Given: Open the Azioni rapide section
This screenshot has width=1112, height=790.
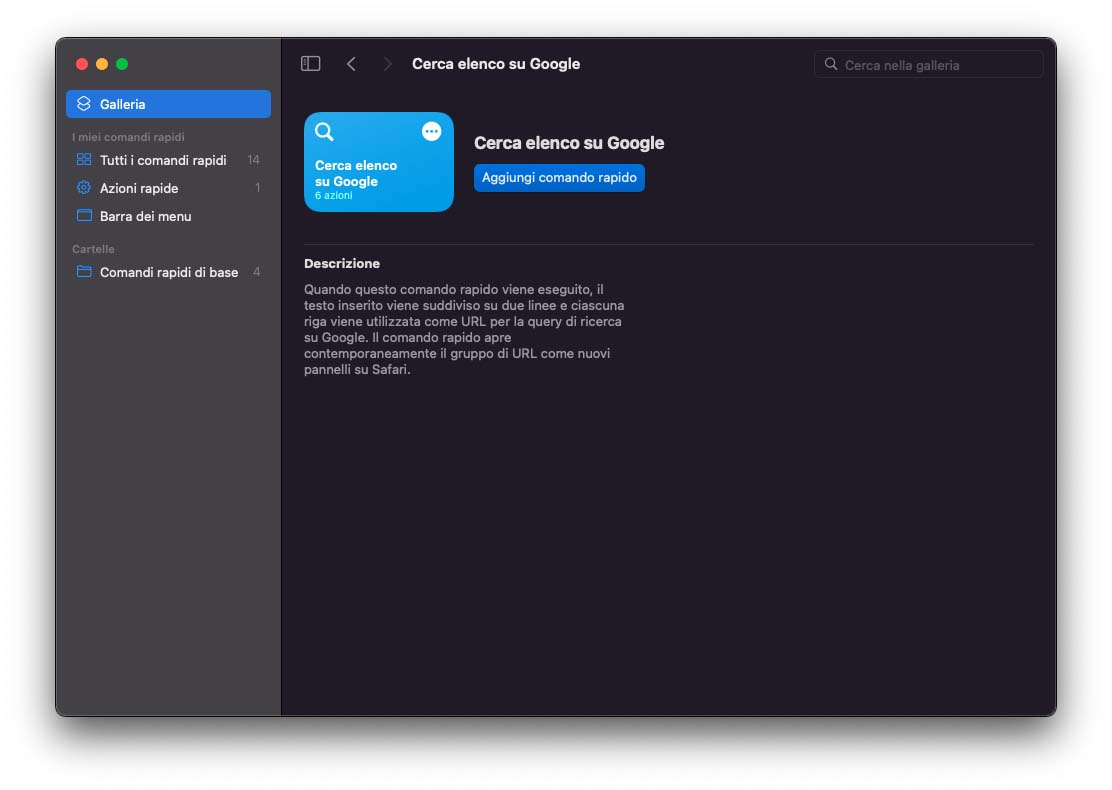Looking at the screenshot, I should [x=168, y=188].
